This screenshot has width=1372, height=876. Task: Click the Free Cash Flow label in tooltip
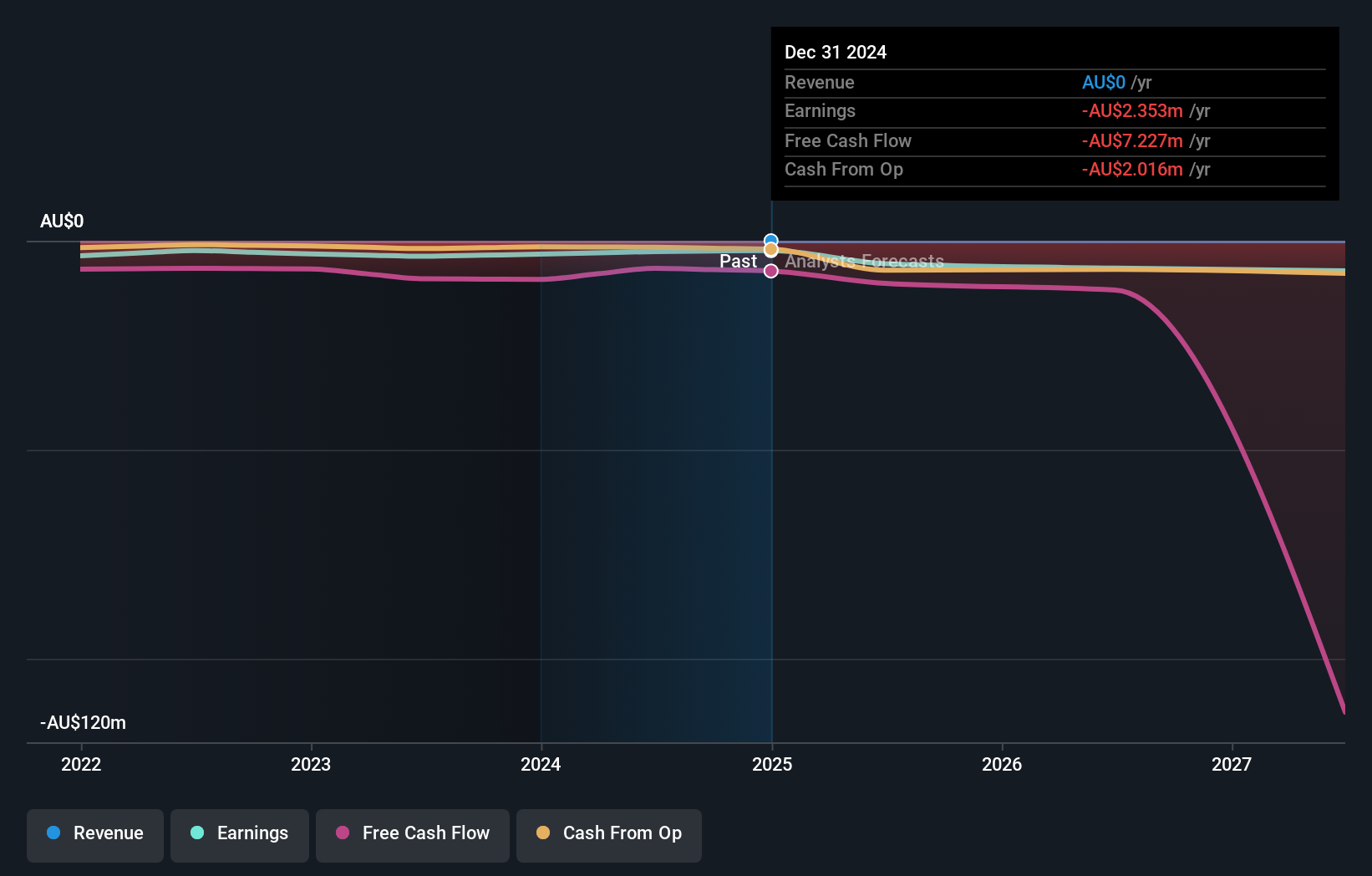pyautogui.click(x=848, y=140)
